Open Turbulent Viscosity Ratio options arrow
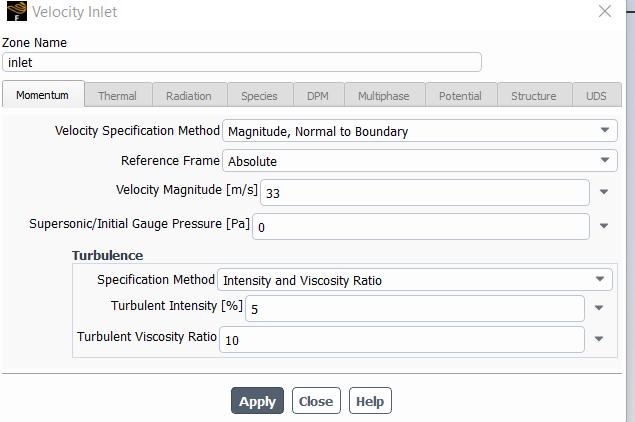Viewport: 635px width, 422px height. click(599, 339)
